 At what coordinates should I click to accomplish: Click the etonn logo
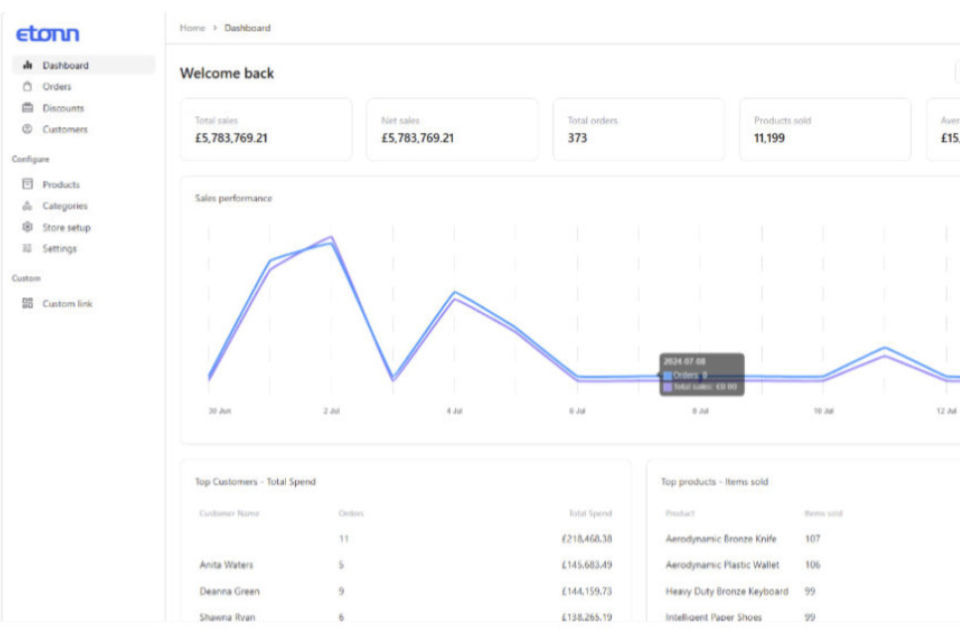point(47,34)
